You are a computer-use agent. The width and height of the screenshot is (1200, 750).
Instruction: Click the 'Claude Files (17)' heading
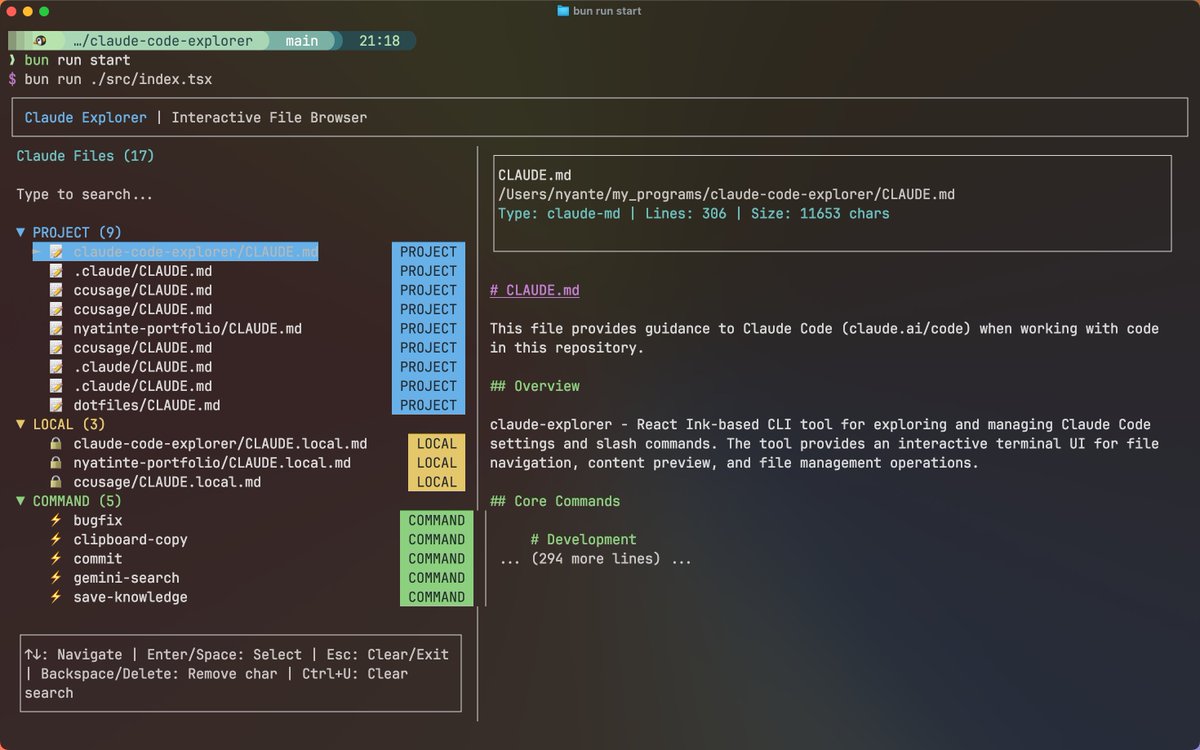[85, 156]
